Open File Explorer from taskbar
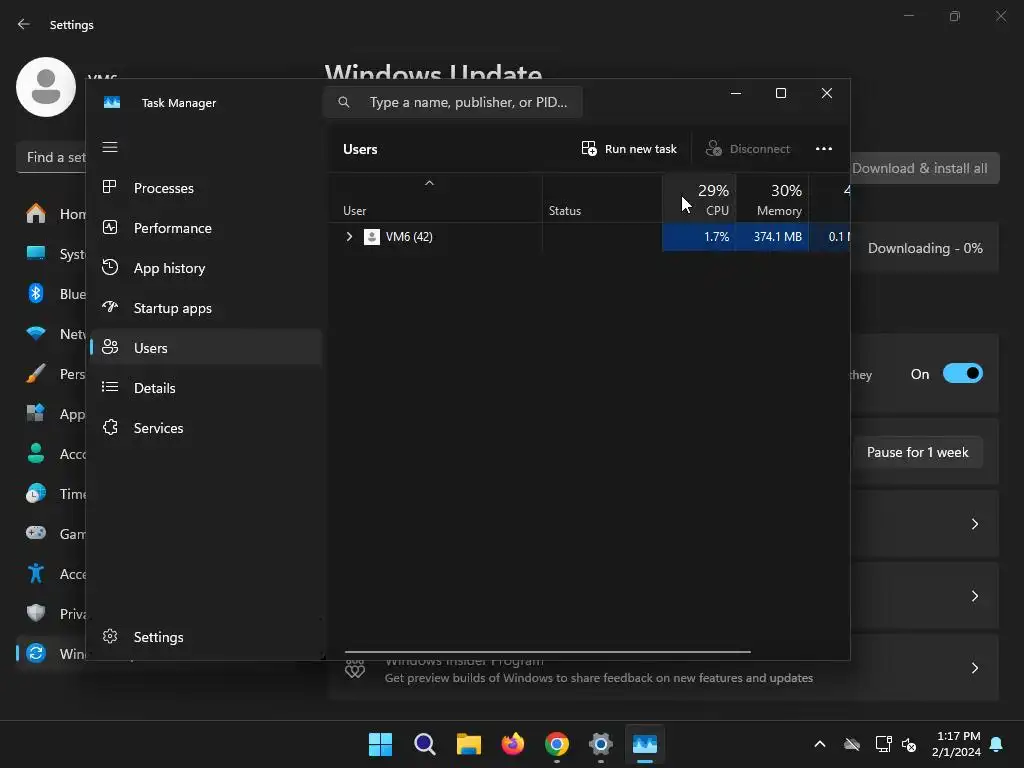Image resolution: width=1024 pixels, height=768 pixels. [468, 744]
